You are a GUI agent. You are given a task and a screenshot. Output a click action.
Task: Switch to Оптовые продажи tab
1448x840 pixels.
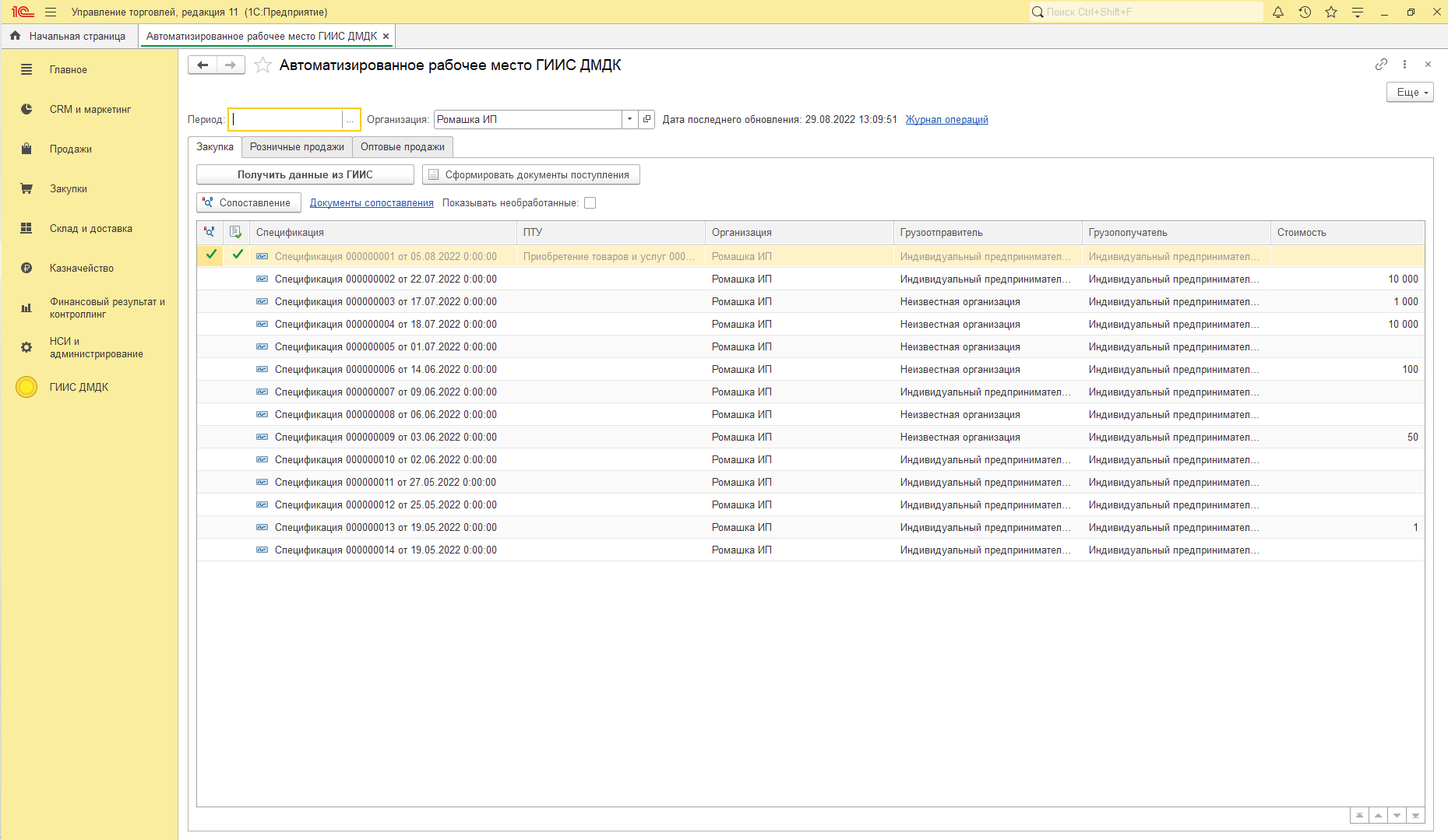point(402,147)
